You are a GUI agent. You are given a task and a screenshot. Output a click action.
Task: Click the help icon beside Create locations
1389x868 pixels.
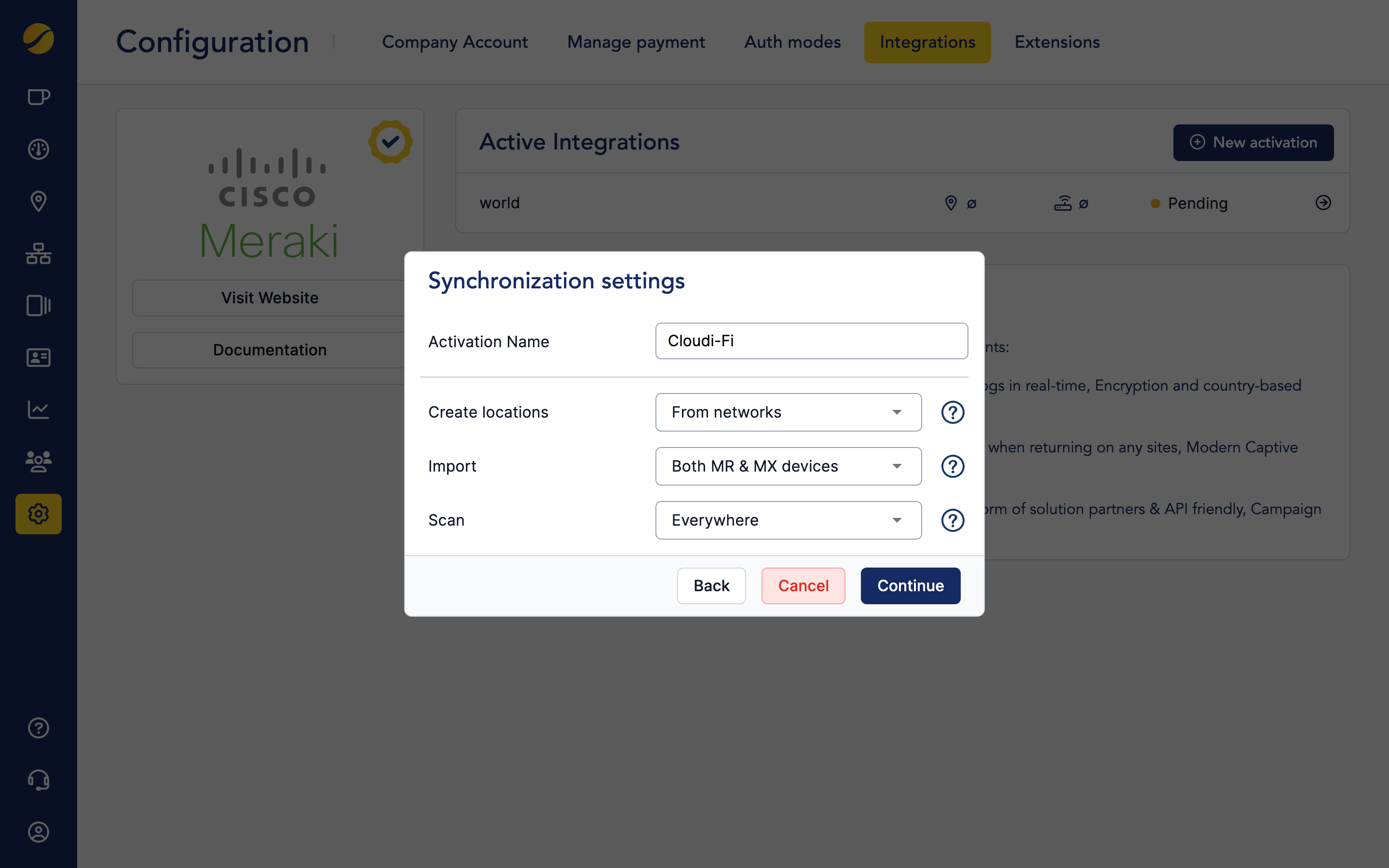point(952,412)
